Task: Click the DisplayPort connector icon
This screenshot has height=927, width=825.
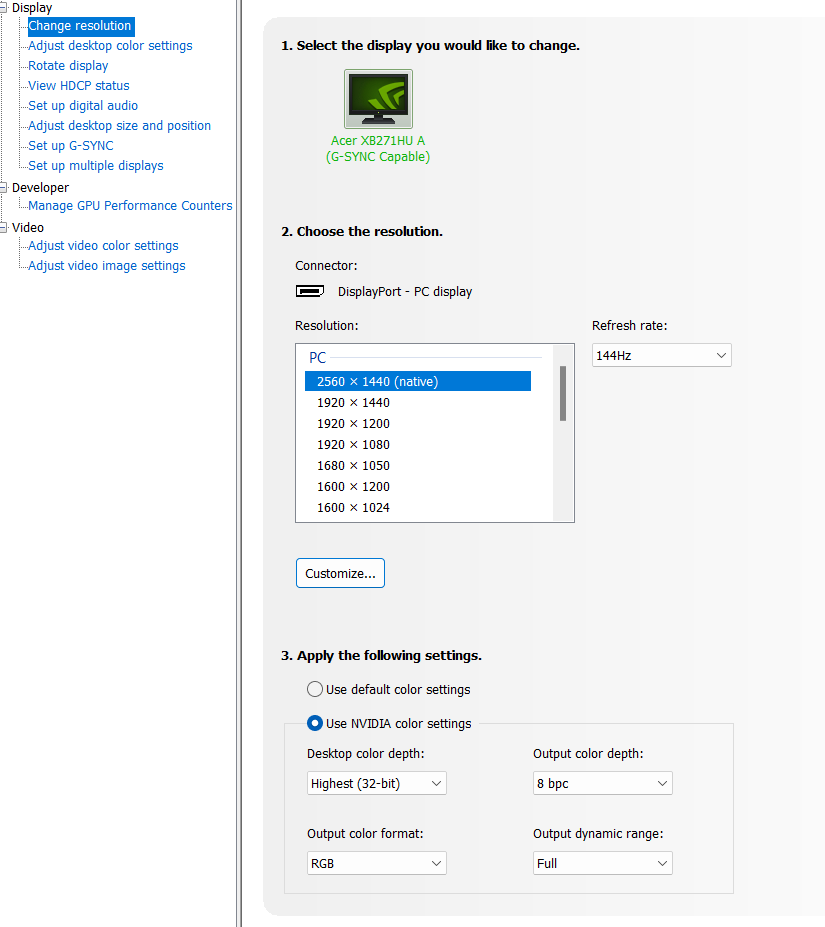Action: click(x=310, y=291)
